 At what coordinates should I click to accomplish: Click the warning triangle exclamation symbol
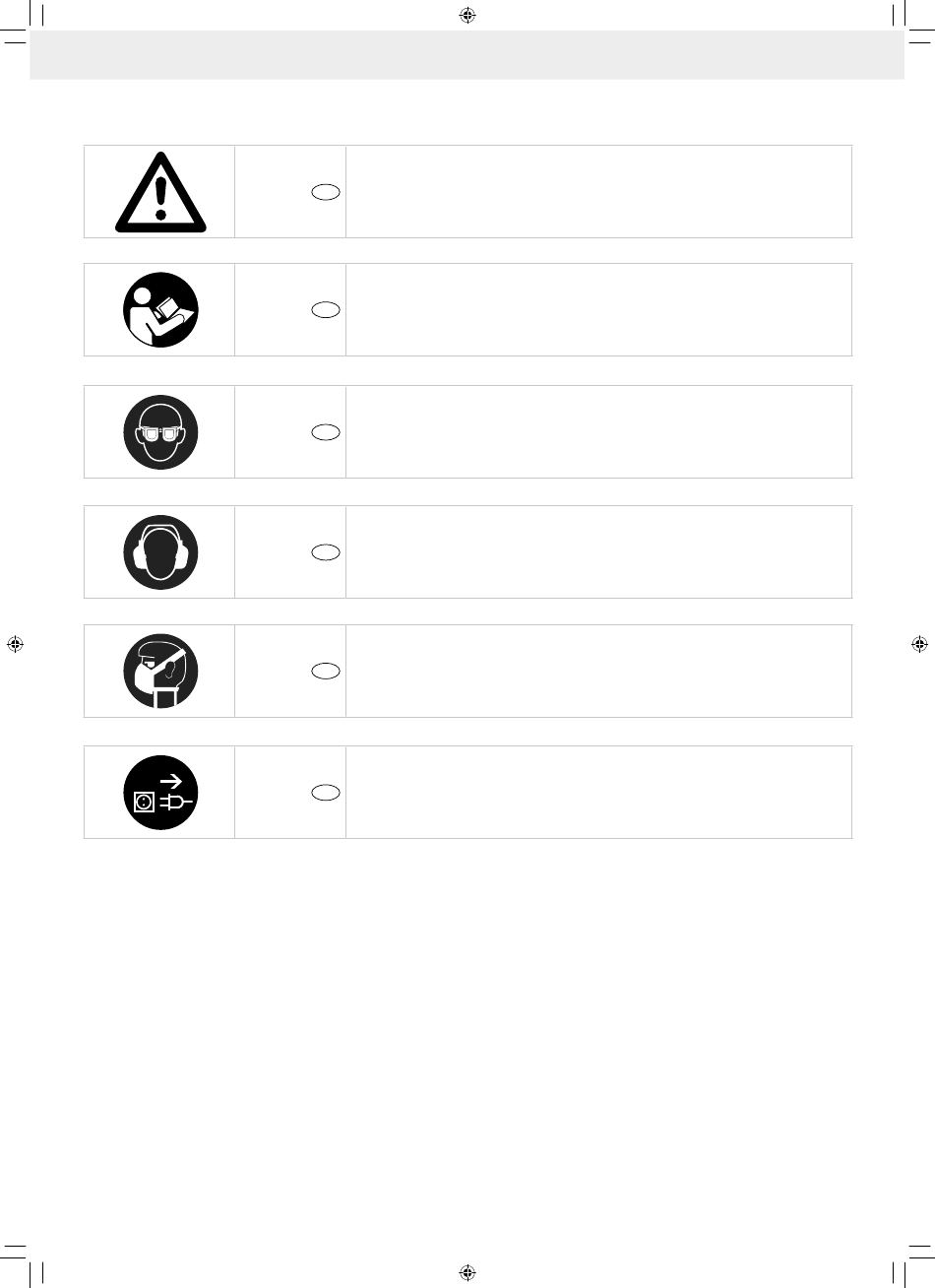(x=160, y=192)
